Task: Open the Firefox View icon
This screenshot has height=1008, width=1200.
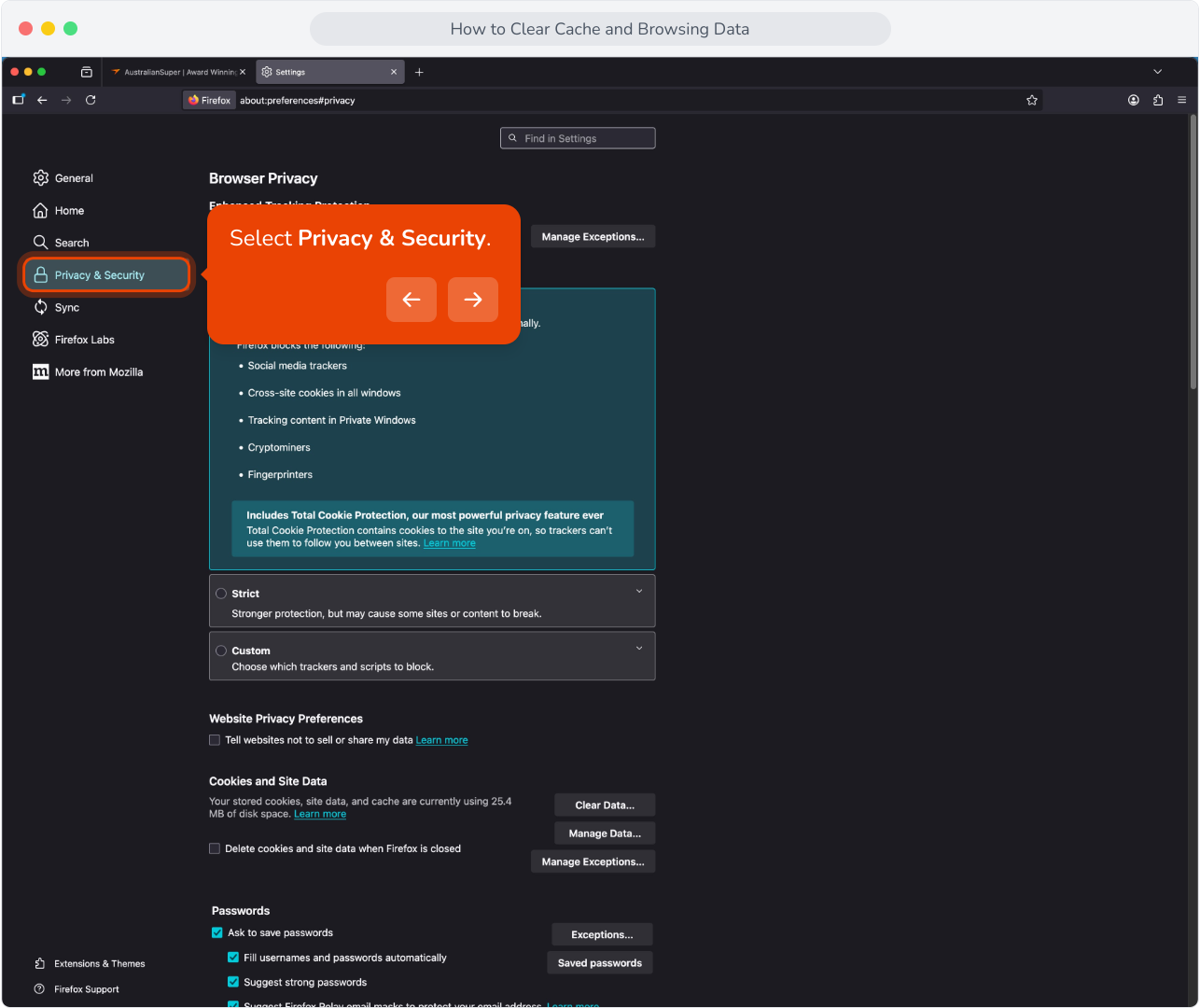Action: (87, 72)
